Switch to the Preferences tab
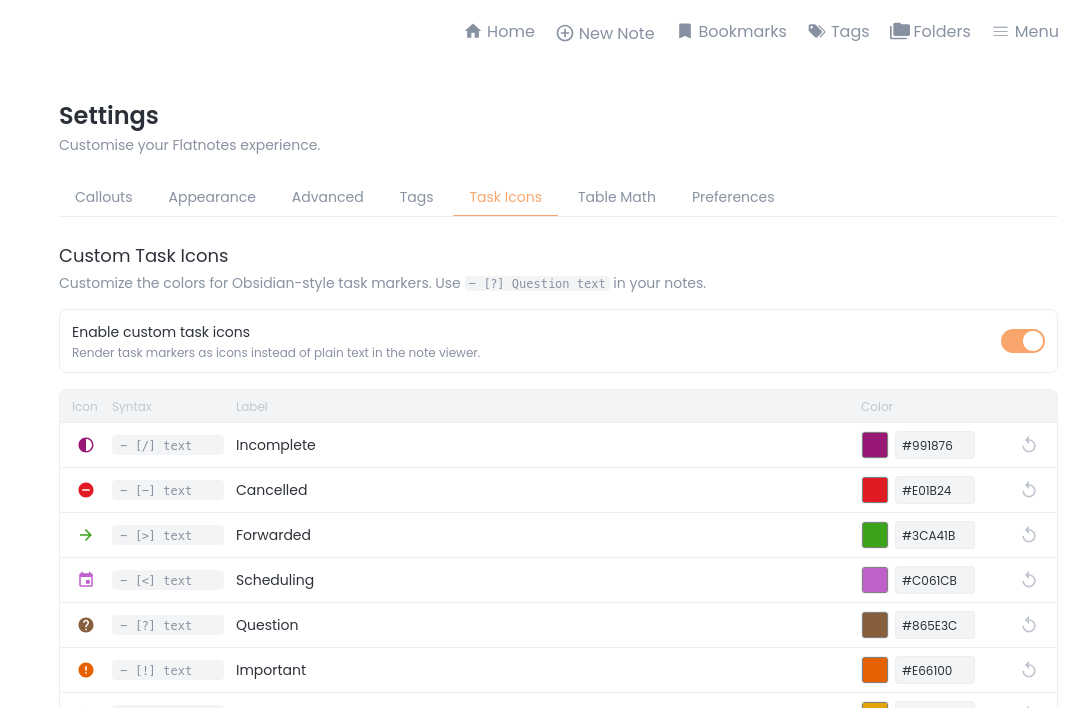This screenshot has height=719, width=1079. (x=733, y=197)
